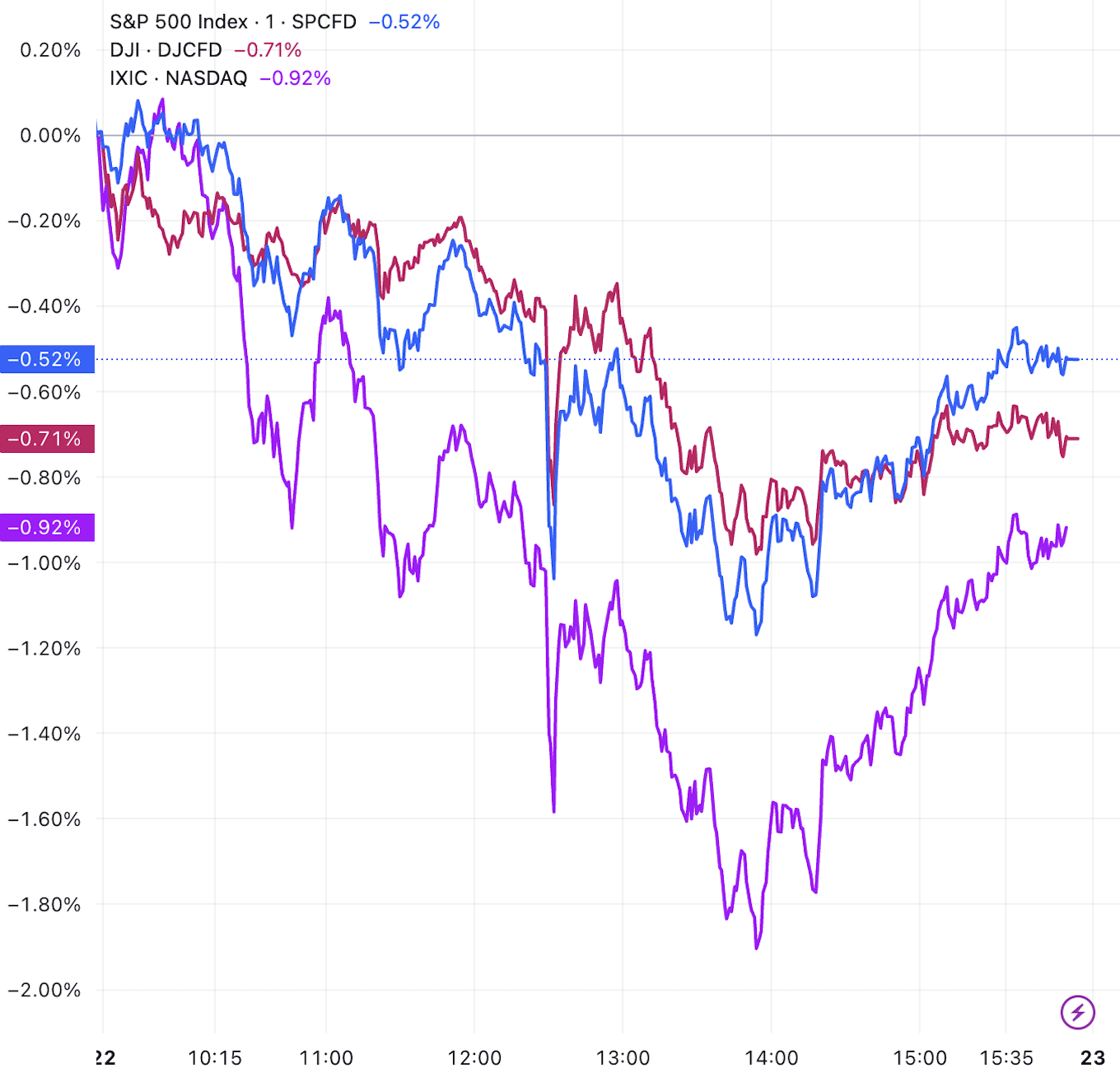Click the purple −0.92% price tag
This screenshot has width=1120, height=1077.
tap(47, 528)
